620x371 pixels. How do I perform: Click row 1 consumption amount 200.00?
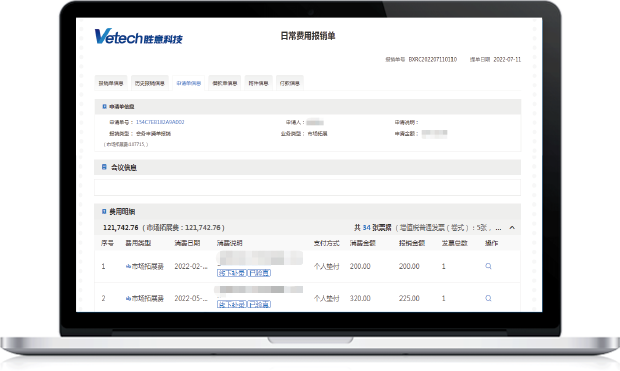click(360, 266)
